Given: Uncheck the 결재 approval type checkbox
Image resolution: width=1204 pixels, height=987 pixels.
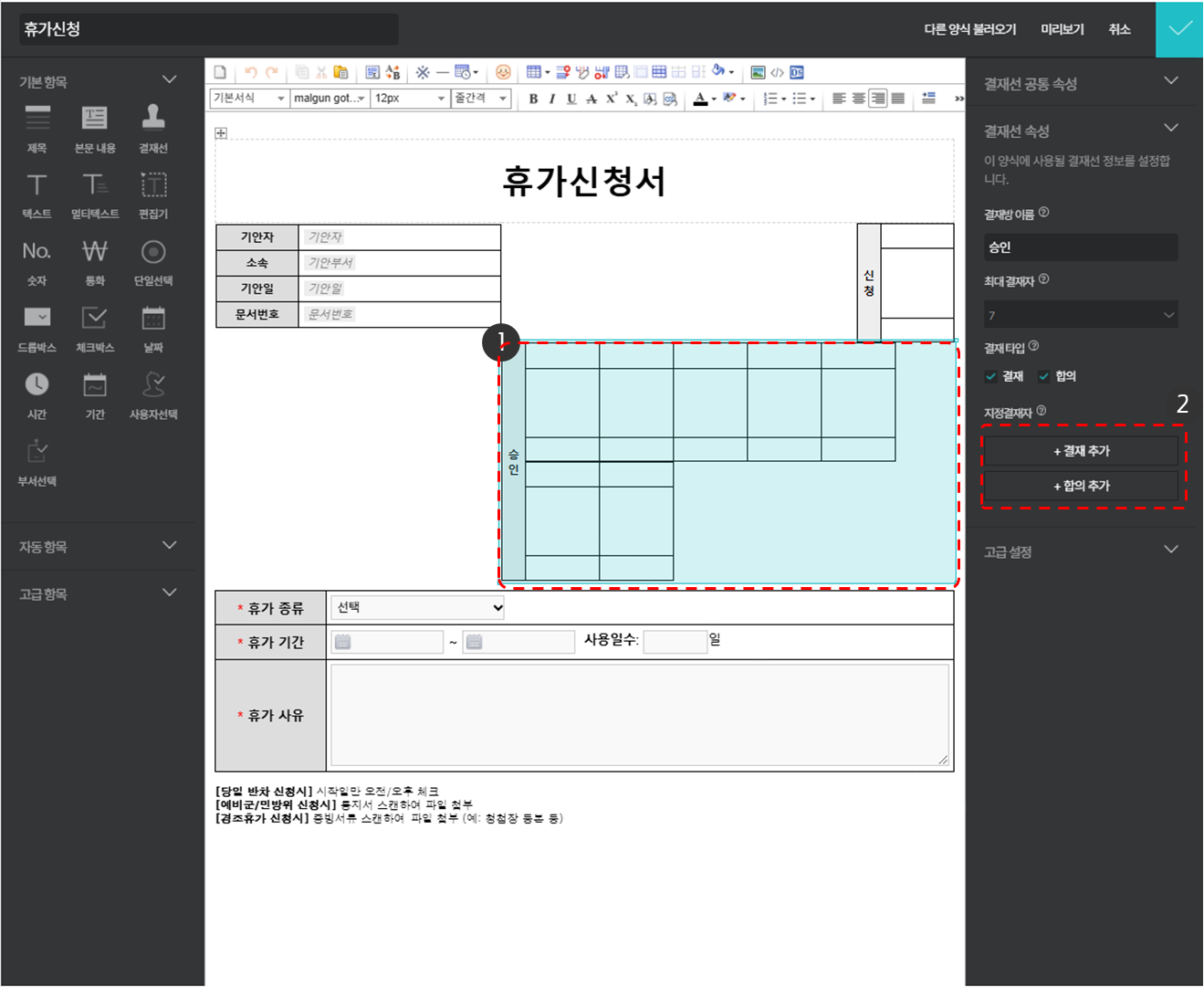Looking at the screenshot, I should point(991,376).
